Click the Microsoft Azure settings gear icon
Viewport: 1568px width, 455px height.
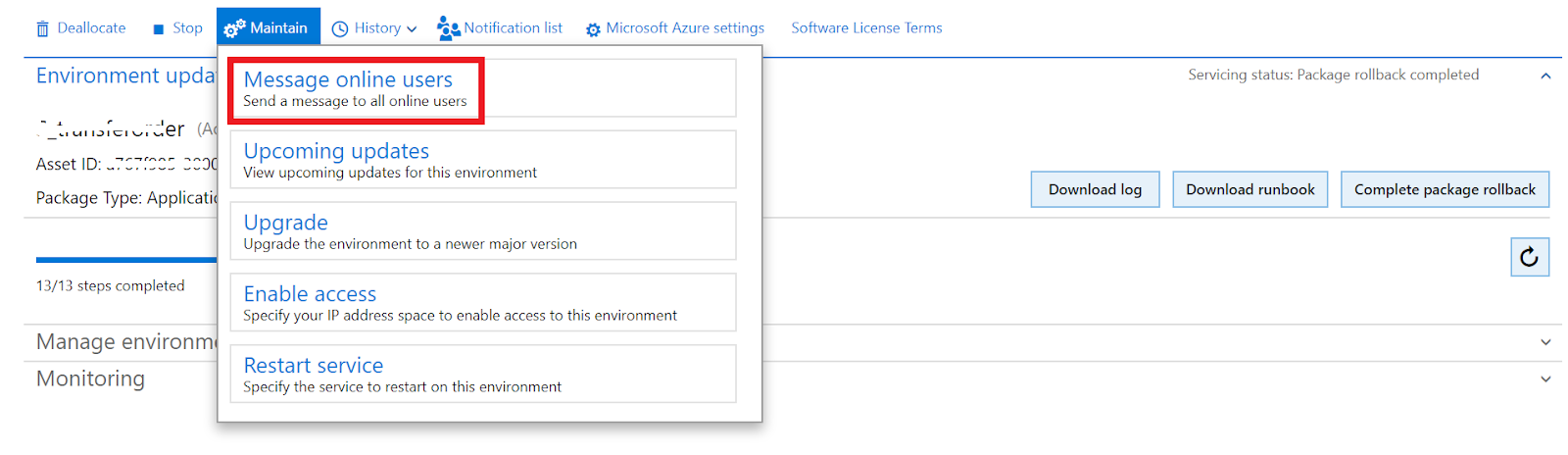pos(593,29)
